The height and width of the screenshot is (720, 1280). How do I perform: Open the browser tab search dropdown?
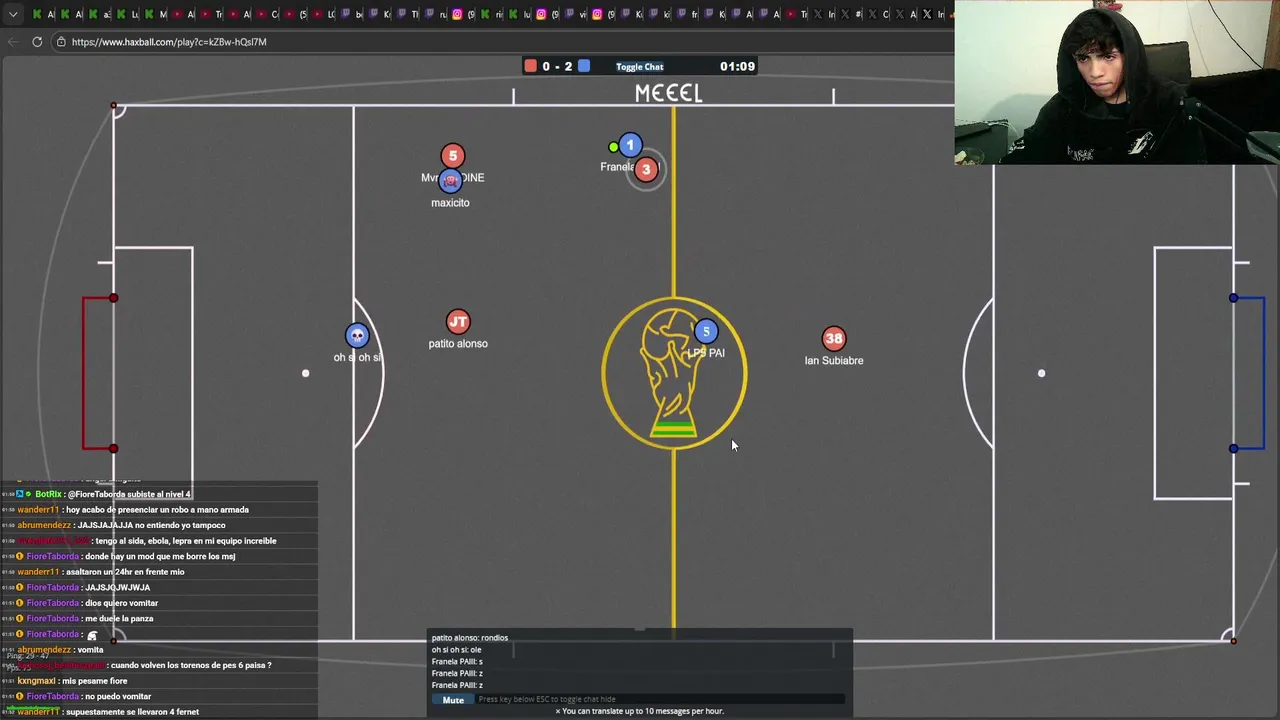pos(13,14)
